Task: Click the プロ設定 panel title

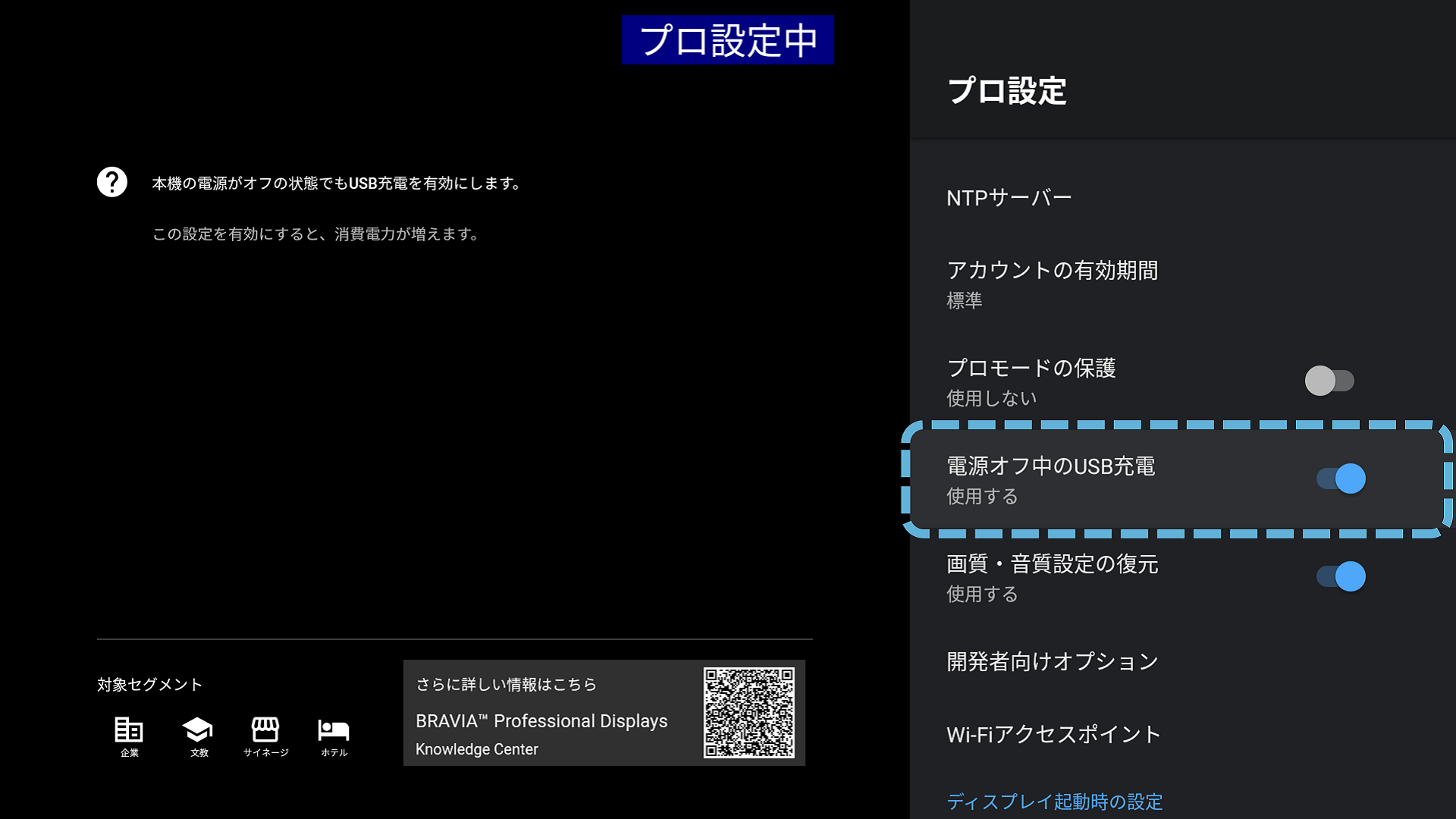Action: click(x=1007, y=91)
